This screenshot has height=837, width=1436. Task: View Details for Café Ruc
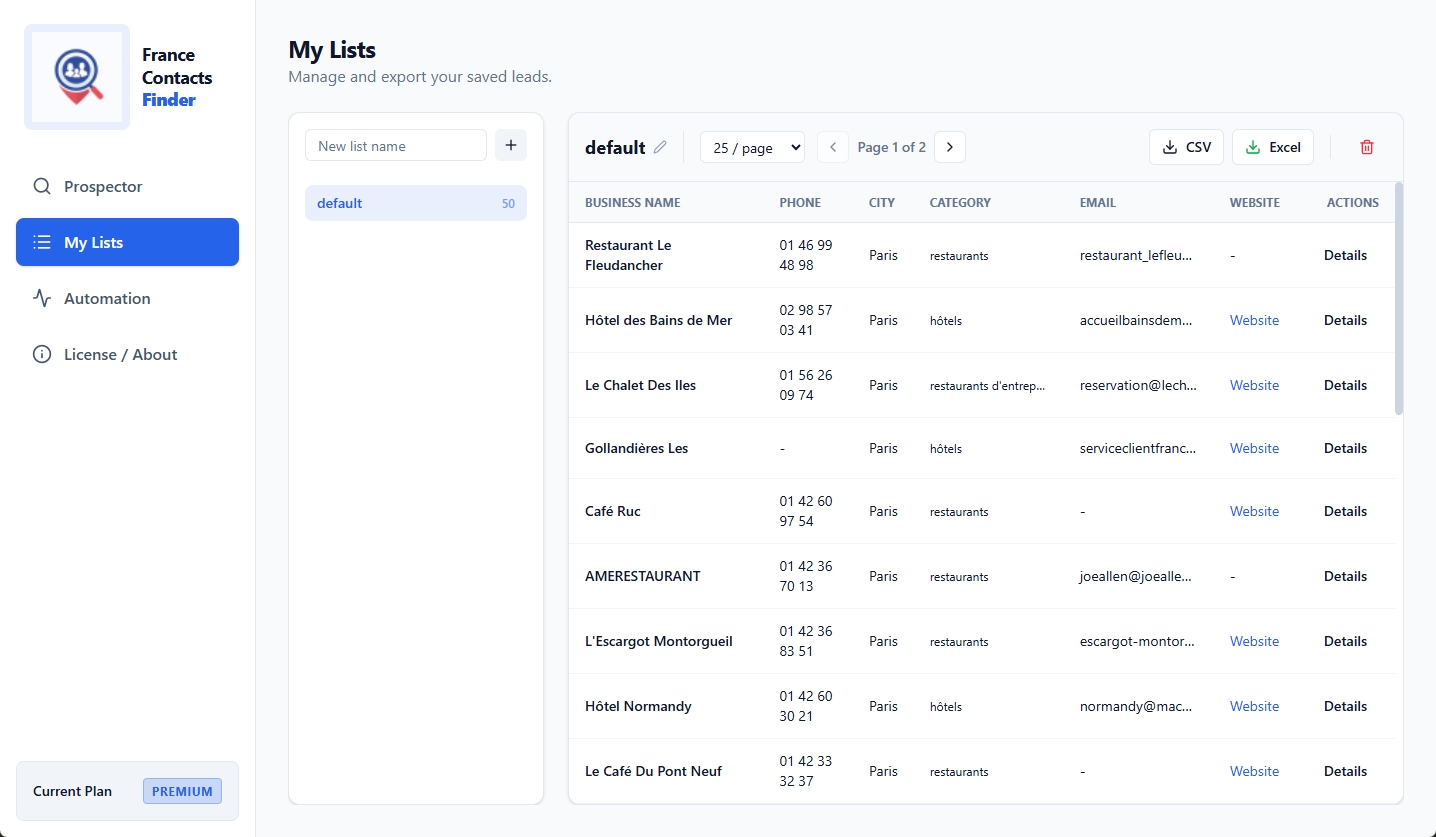coord(1344,511)
